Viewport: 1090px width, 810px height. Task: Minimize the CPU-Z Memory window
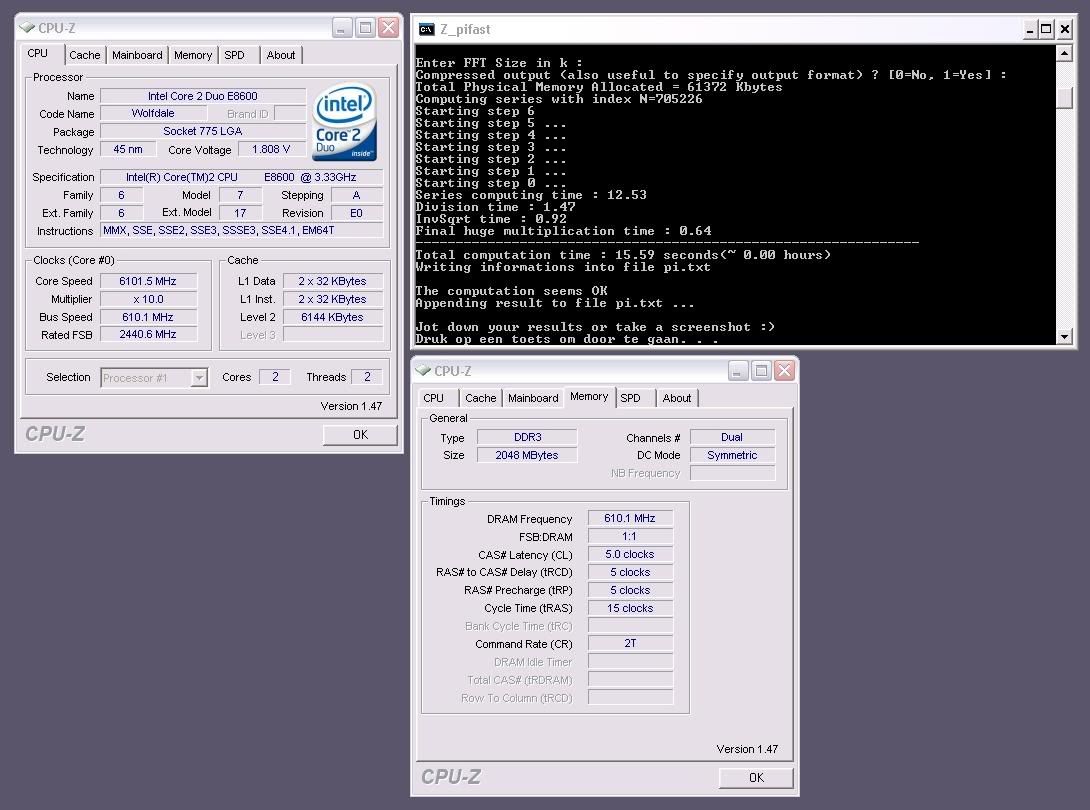point(738,371)
